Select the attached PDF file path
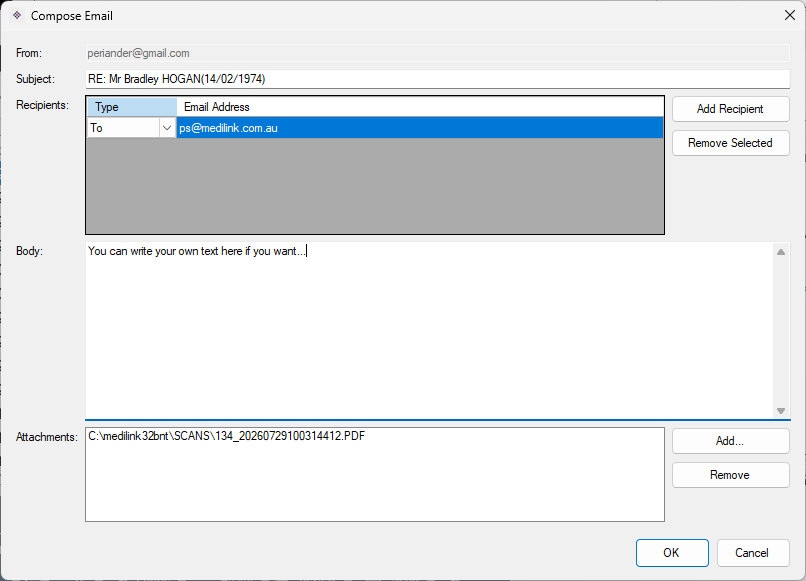The image size is (806, 581). [x=227, y=436]
